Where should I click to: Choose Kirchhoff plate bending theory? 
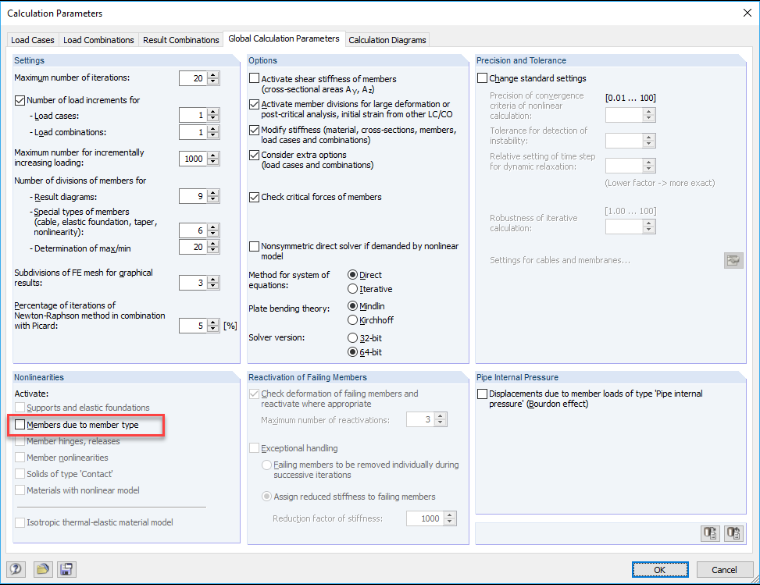pos(353,320)
